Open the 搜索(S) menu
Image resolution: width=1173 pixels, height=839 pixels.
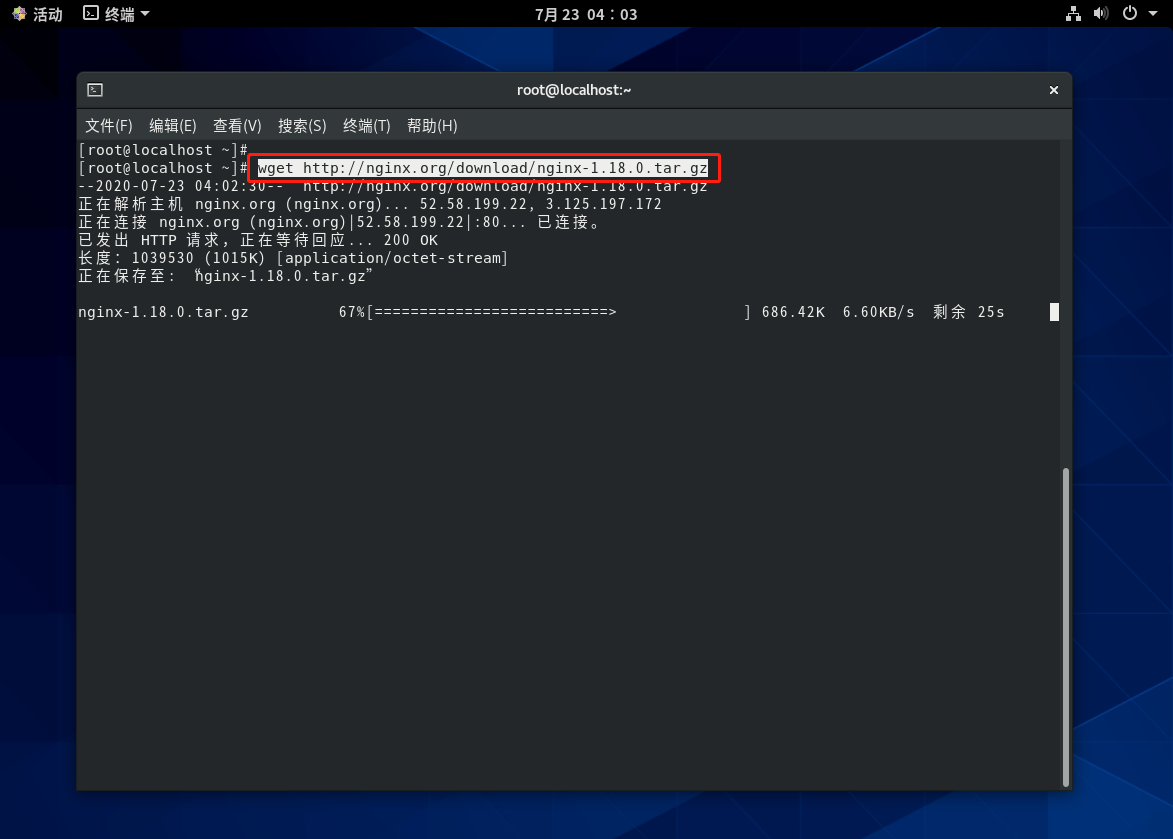(302, 126)
